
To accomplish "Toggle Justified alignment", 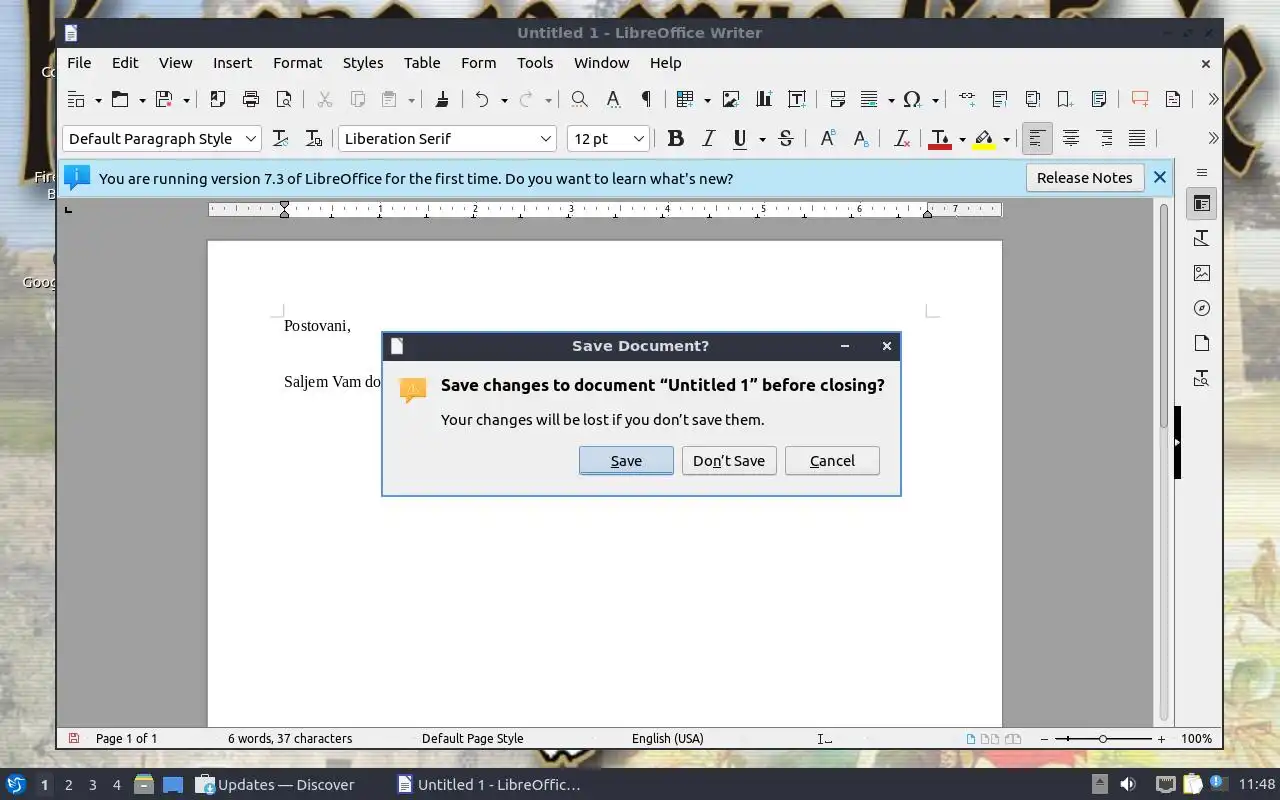I will [x=1137, y=139].
